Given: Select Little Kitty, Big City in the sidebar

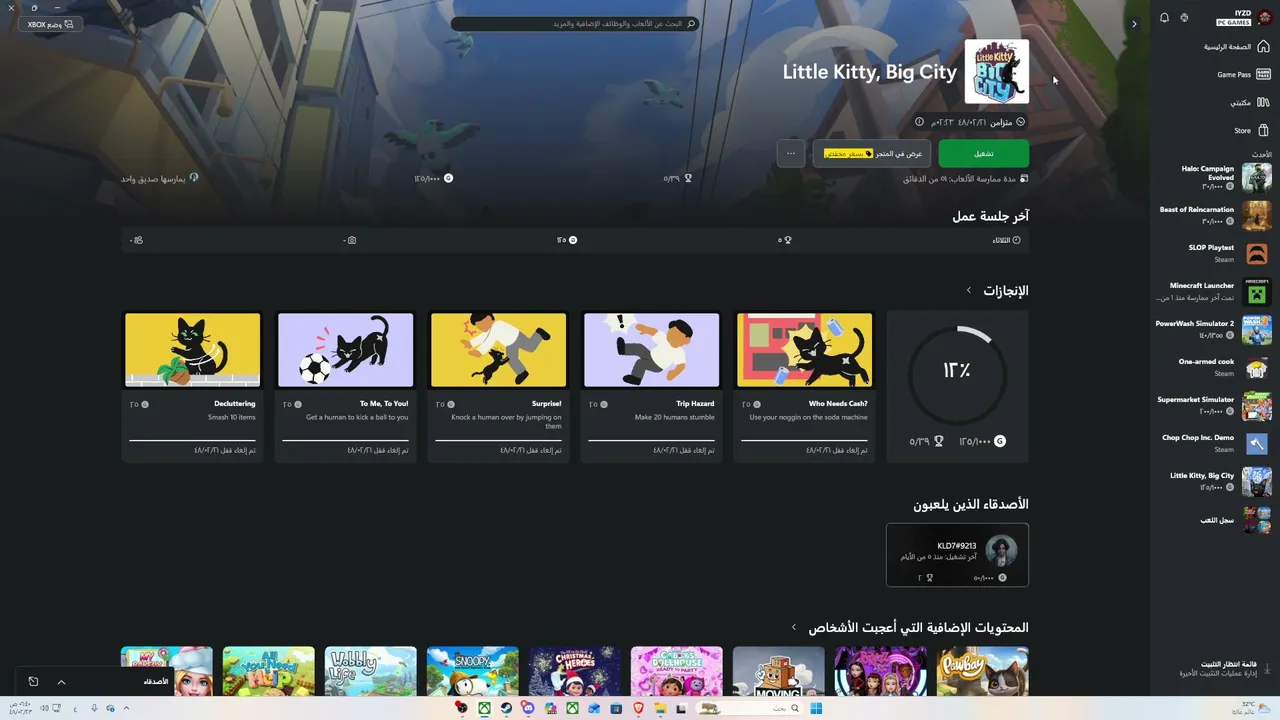Looking at the screenshot, I should 1214,481.
